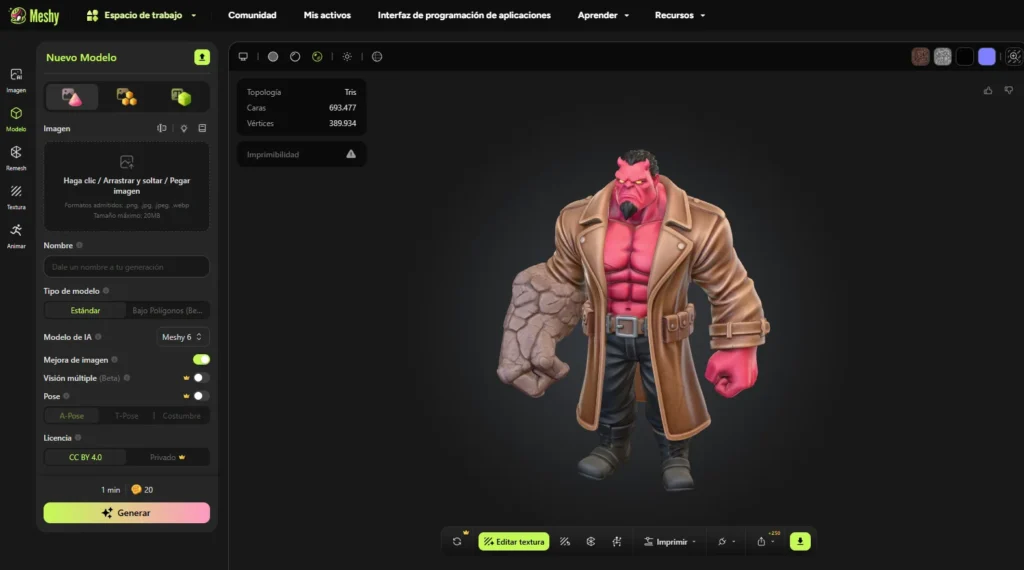
Task: Select the multi-image mode with orange spheres
Action: tap(127, 97)
